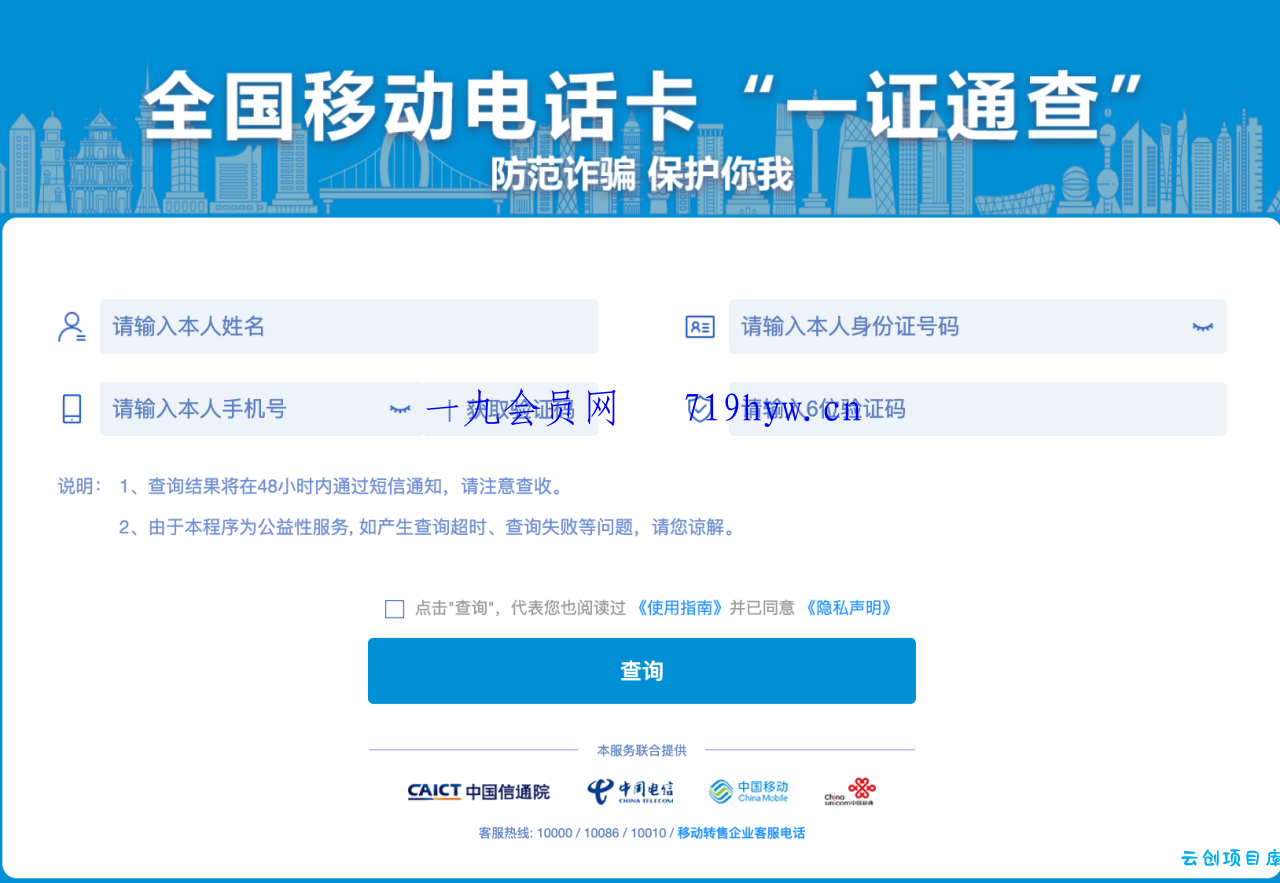Click the mobile phone icon

tap(72, 408)
